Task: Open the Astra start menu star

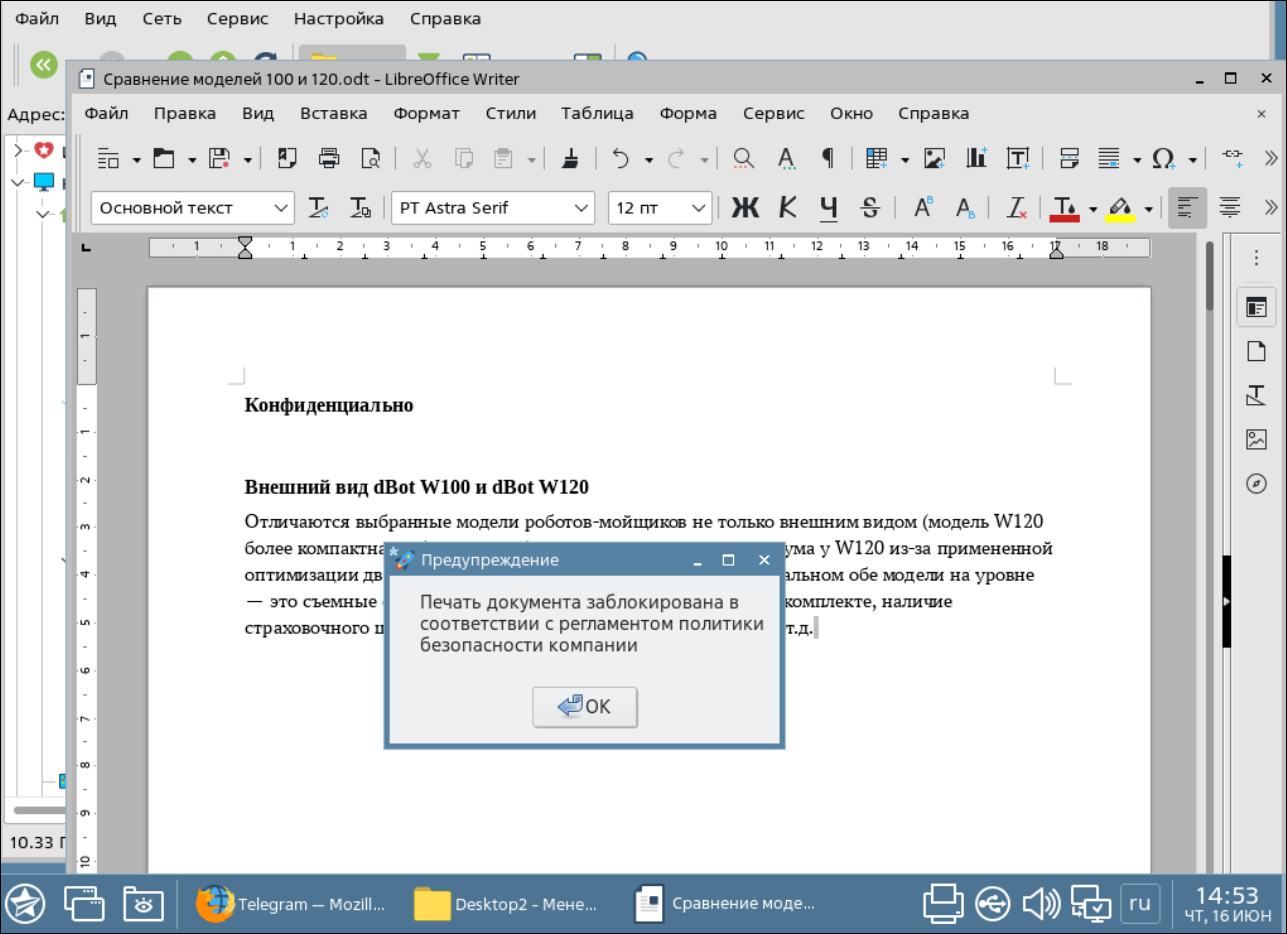Action: click(25, 904)
